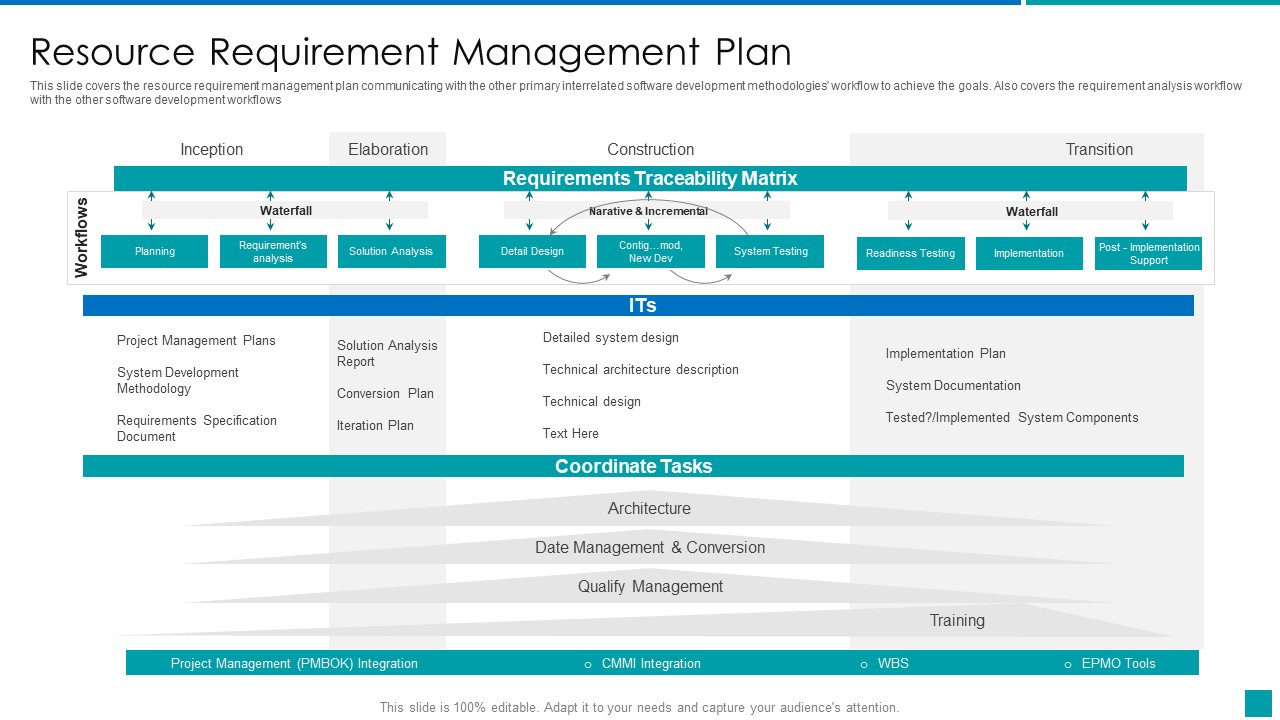Click Tested?/Implemented System Components text
The width and height of the screenshot is (1280, 720).
coord(1012,417)
